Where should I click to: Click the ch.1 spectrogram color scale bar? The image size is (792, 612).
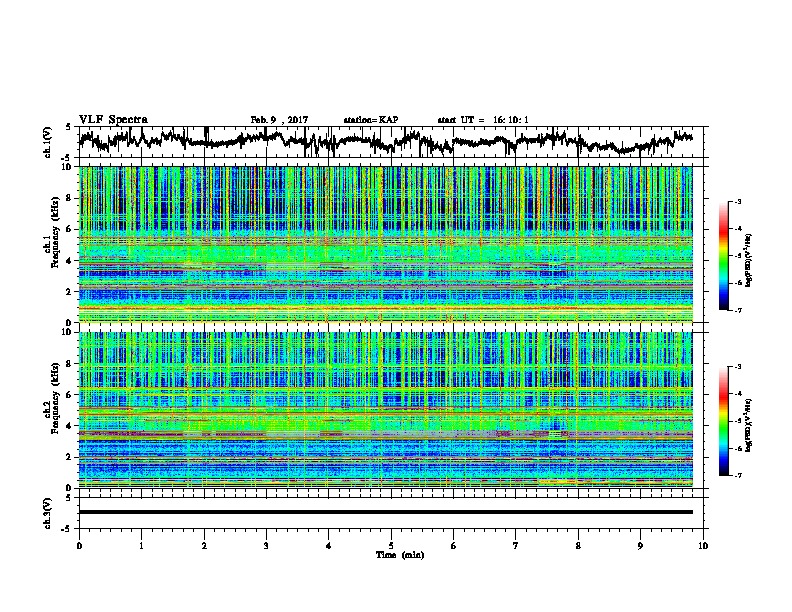pos(723,256)
